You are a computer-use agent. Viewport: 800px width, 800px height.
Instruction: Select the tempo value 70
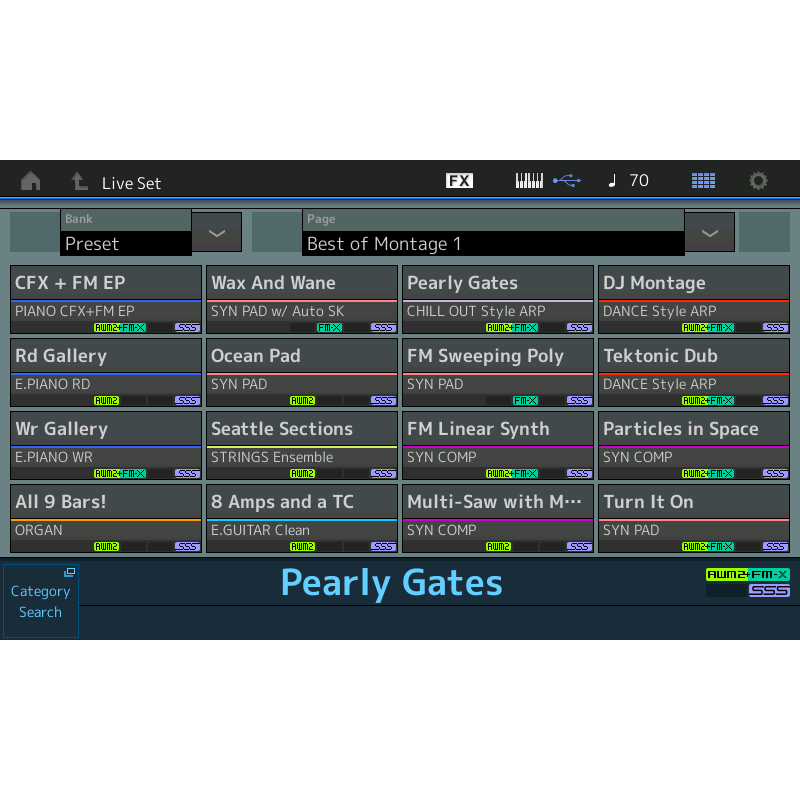(x=639, y=181)
